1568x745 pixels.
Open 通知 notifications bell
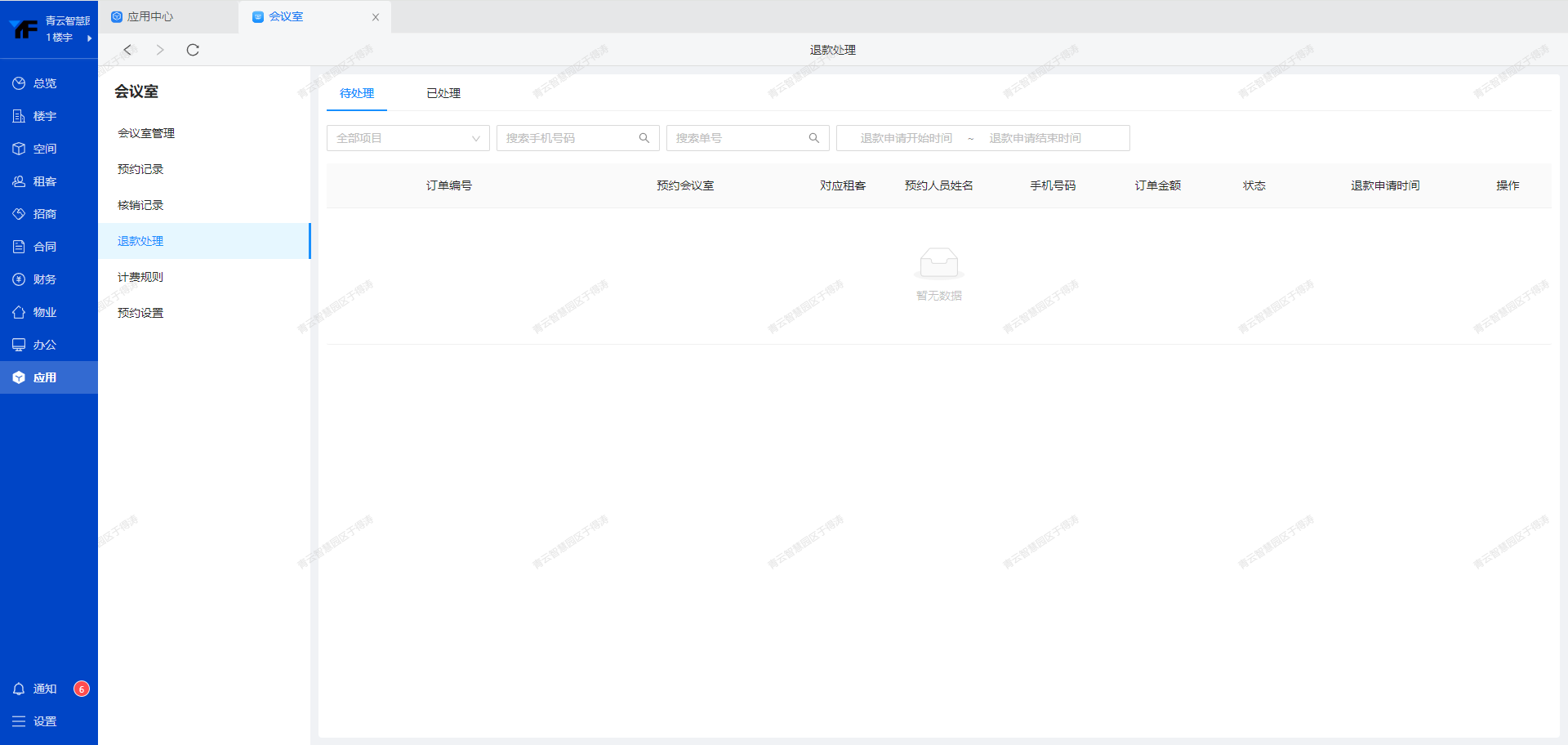pos(19,689)
